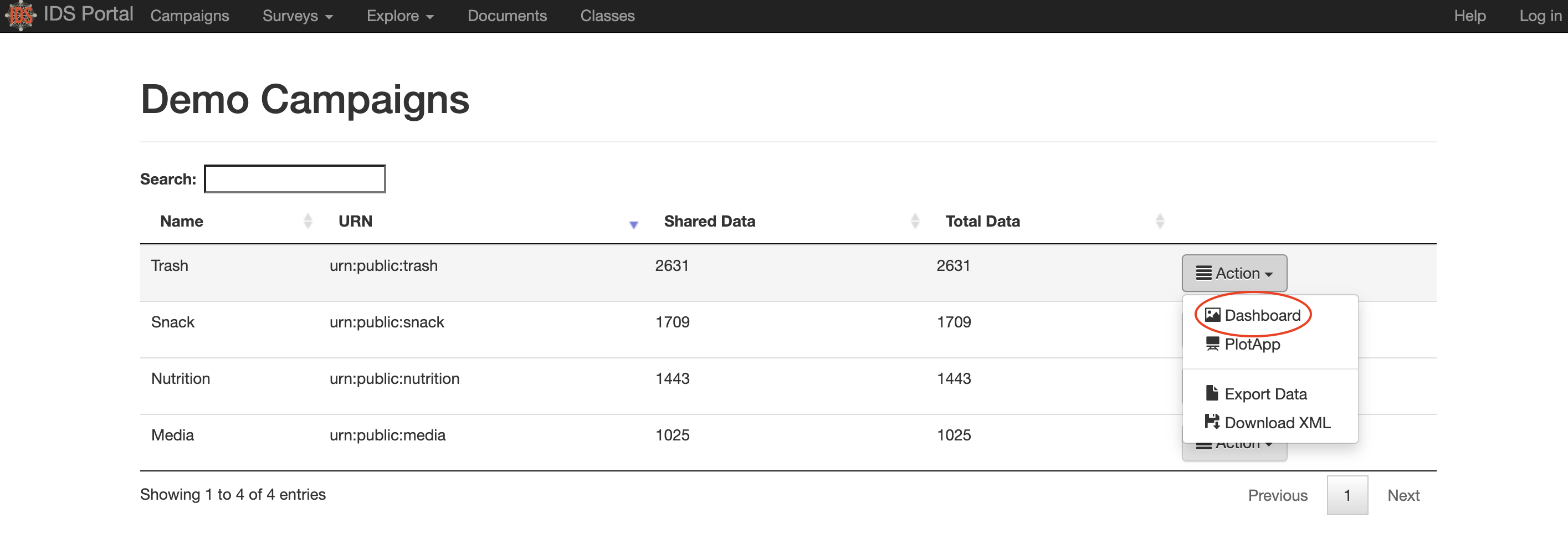Click the Download XML save icon

1212,422
